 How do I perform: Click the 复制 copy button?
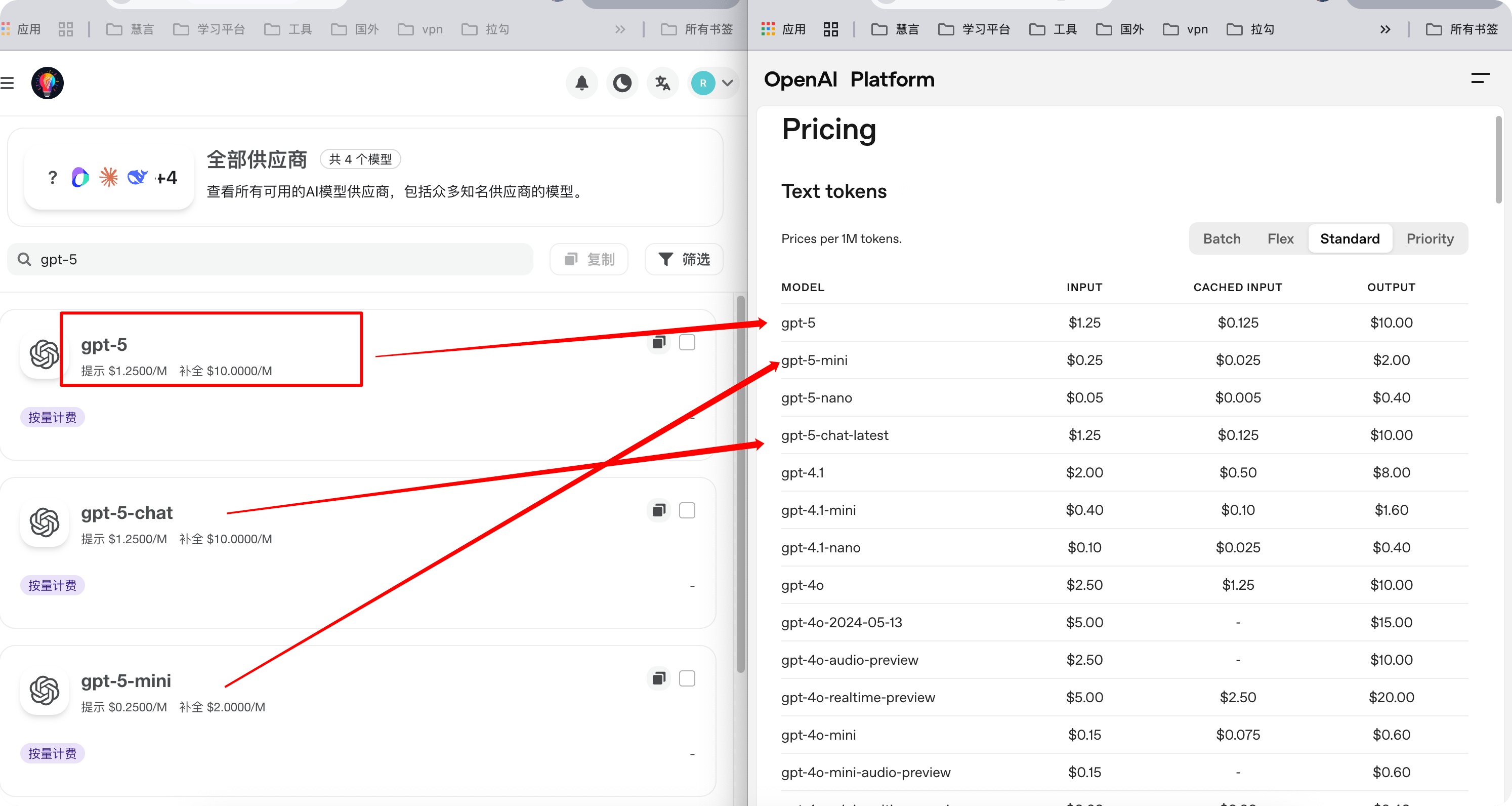(x=589, y=259)
